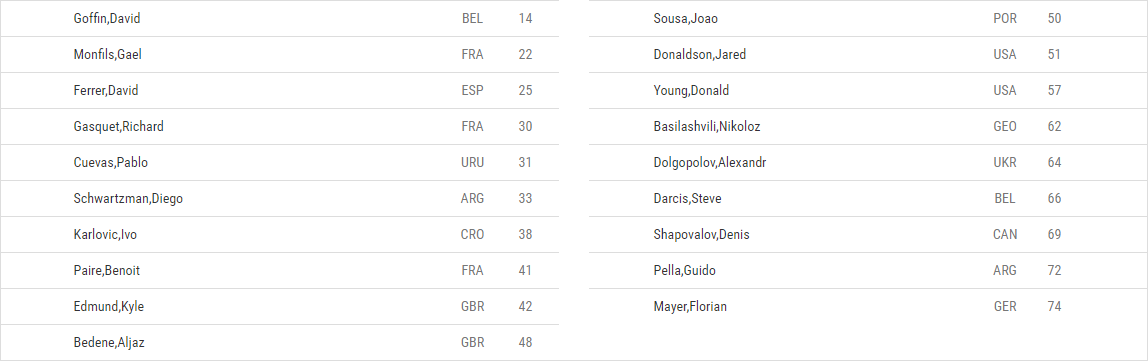Click the Edmund,Kyle name

(x=109, y=307)
